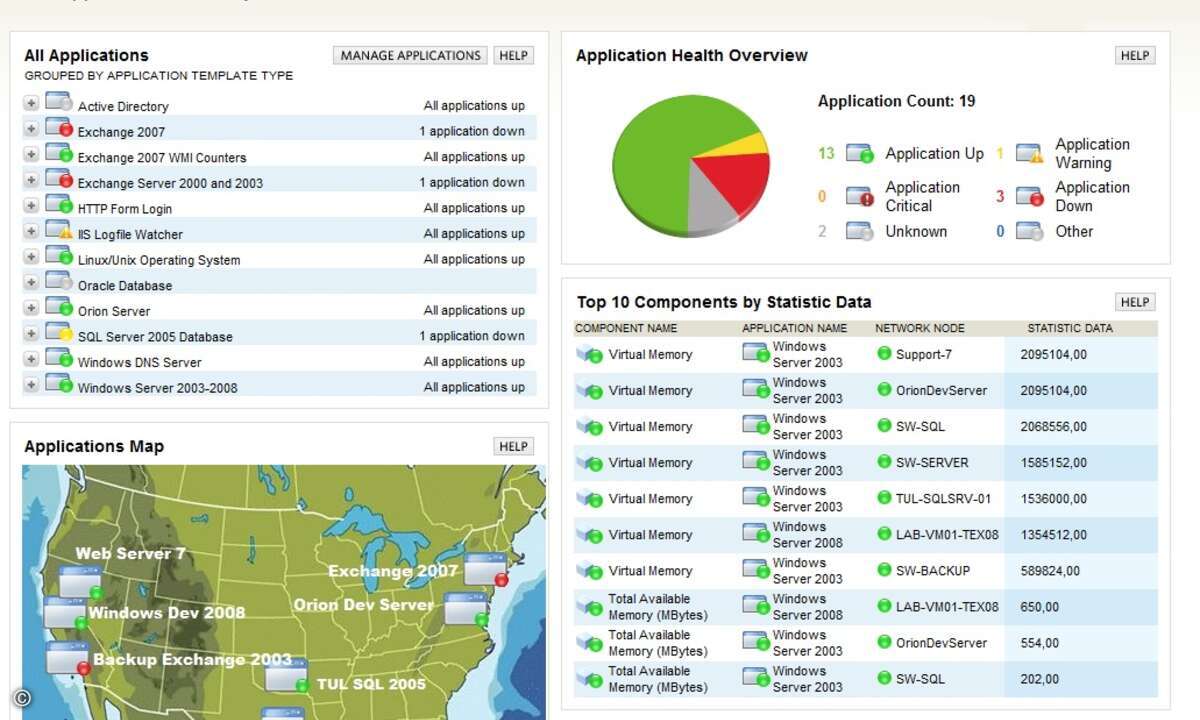This screenshot has width=1200, height=720.
Task: Click the Application Up legend icon
Action: pyautogui.click(x=860, y=154)
